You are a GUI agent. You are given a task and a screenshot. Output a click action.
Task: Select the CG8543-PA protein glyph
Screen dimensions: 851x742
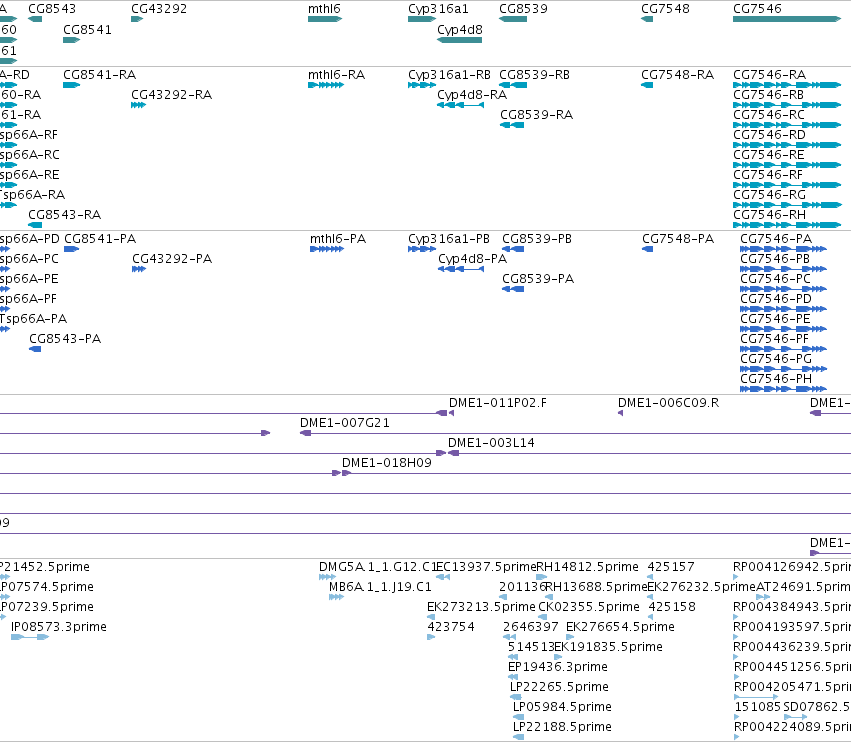tap(35, 349)
